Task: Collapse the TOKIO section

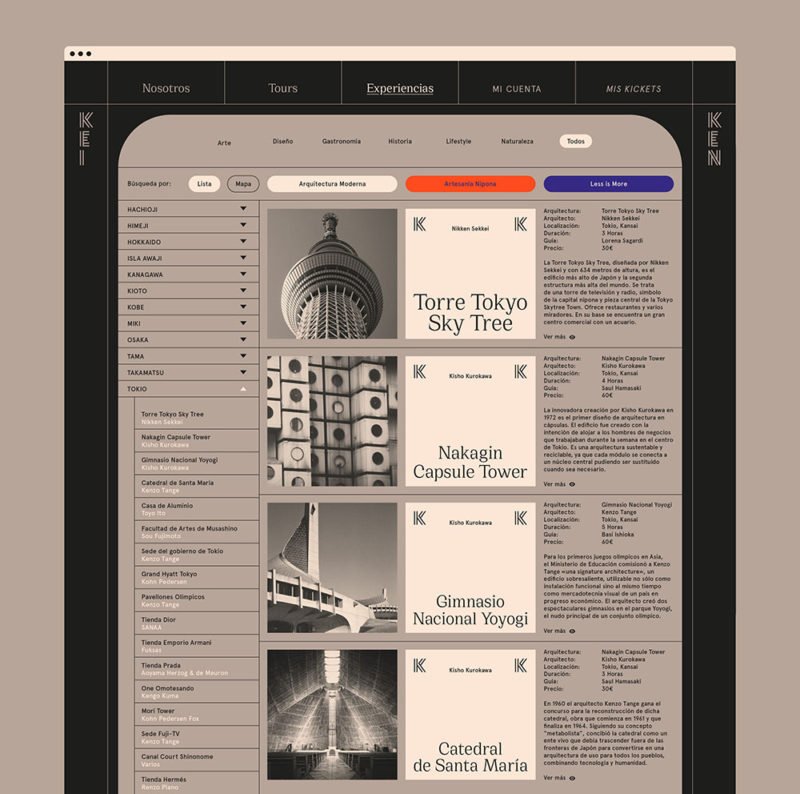Action: 243,388
